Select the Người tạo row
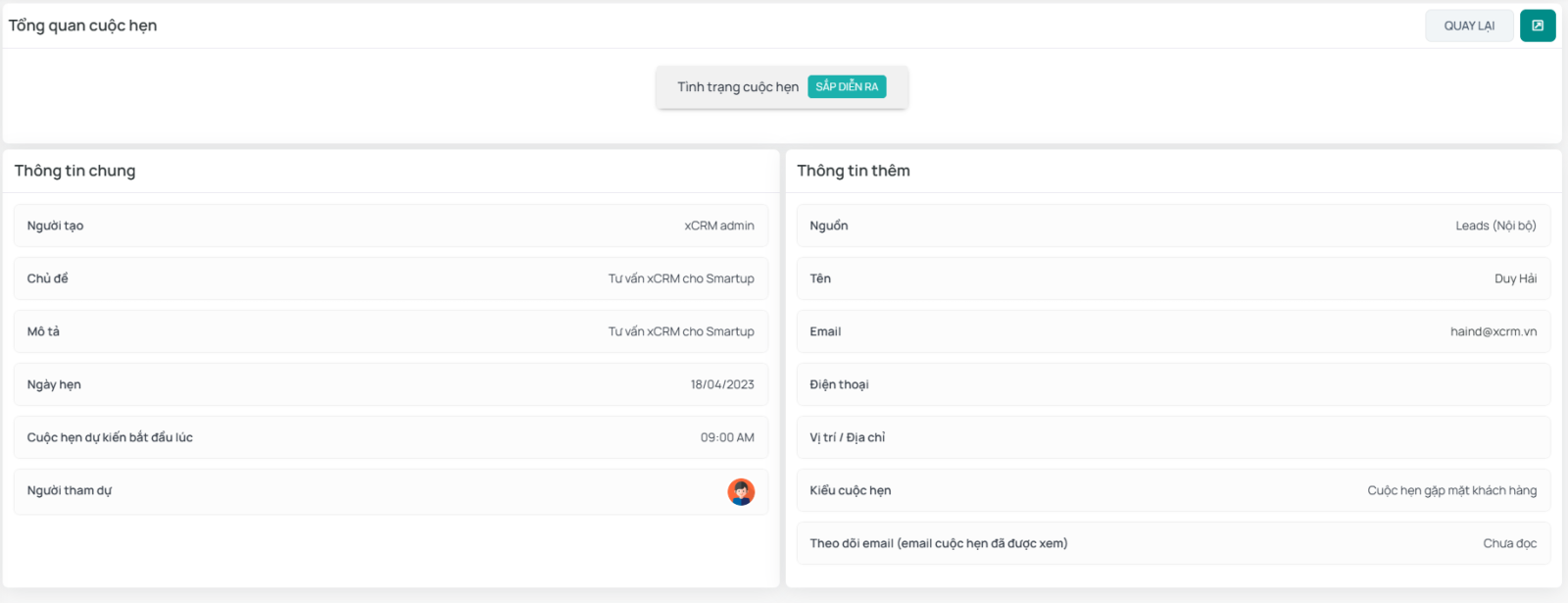Image resolution: width=1568 pixels, height=603 pixels. pyautogui.click(x=390, y=226)
